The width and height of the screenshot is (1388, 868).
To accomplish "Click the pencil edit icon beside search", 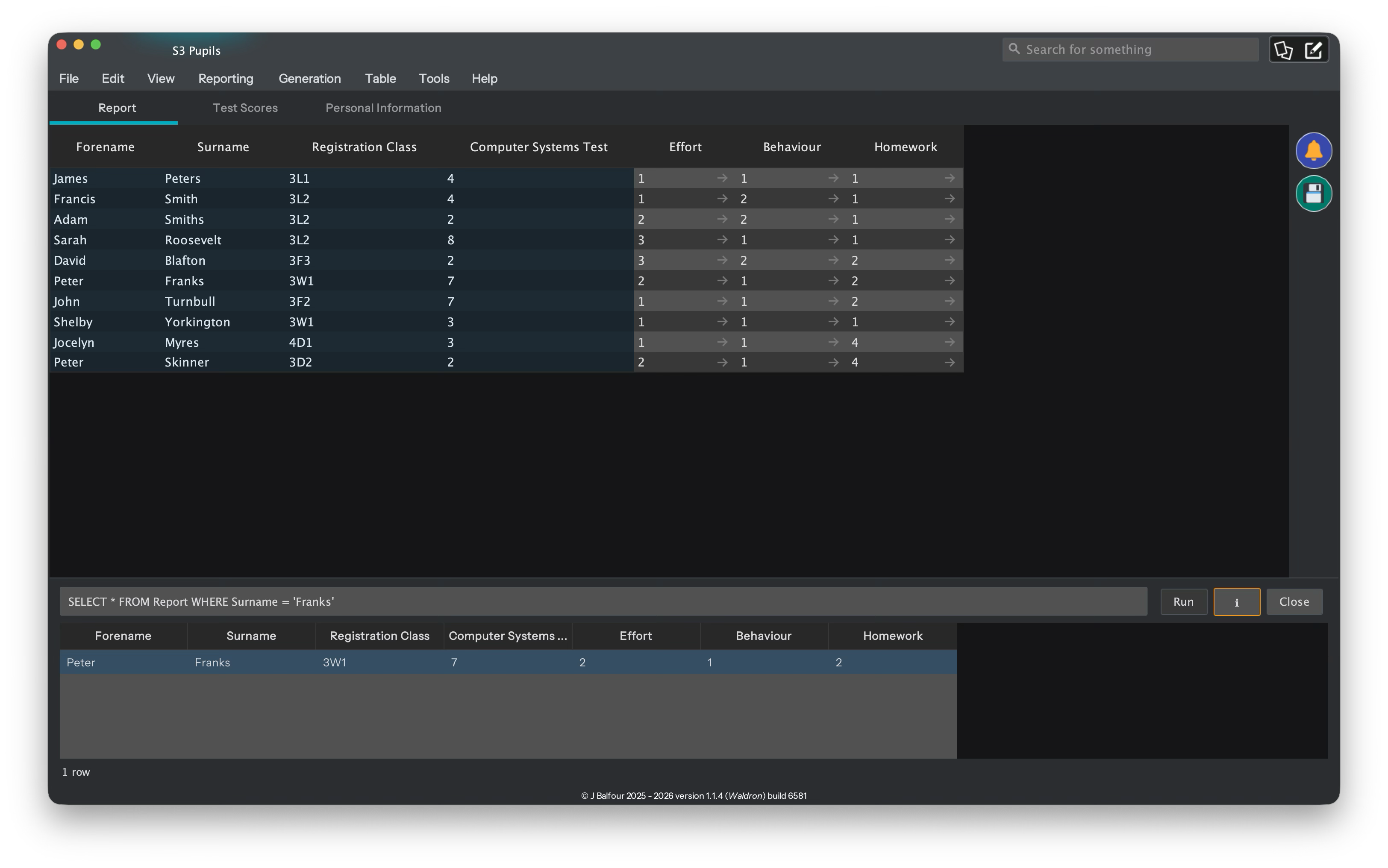I will point(1313,50).
